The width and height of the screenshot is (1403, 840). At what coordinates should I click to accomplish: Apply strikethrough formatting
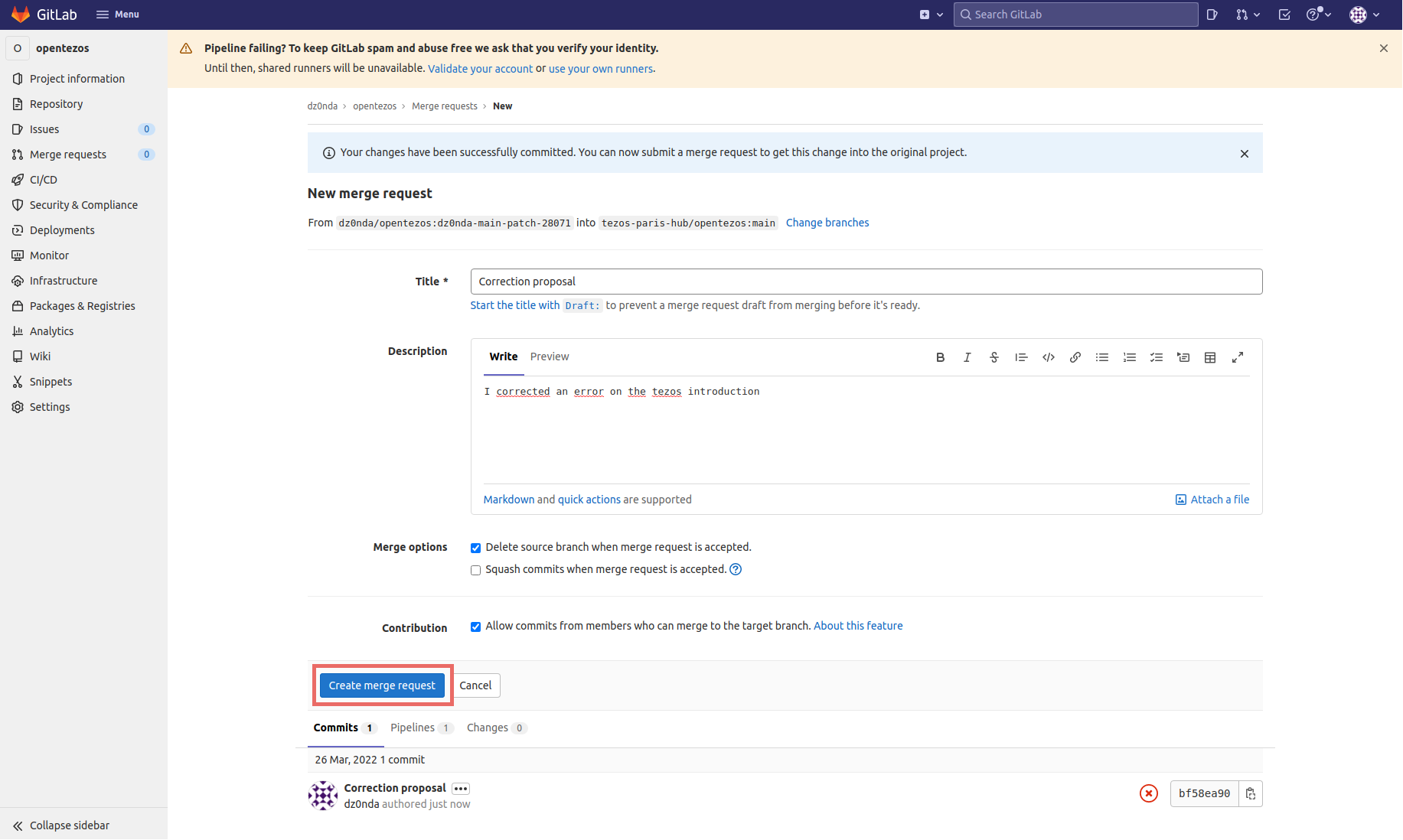click(x=994, y=357)
